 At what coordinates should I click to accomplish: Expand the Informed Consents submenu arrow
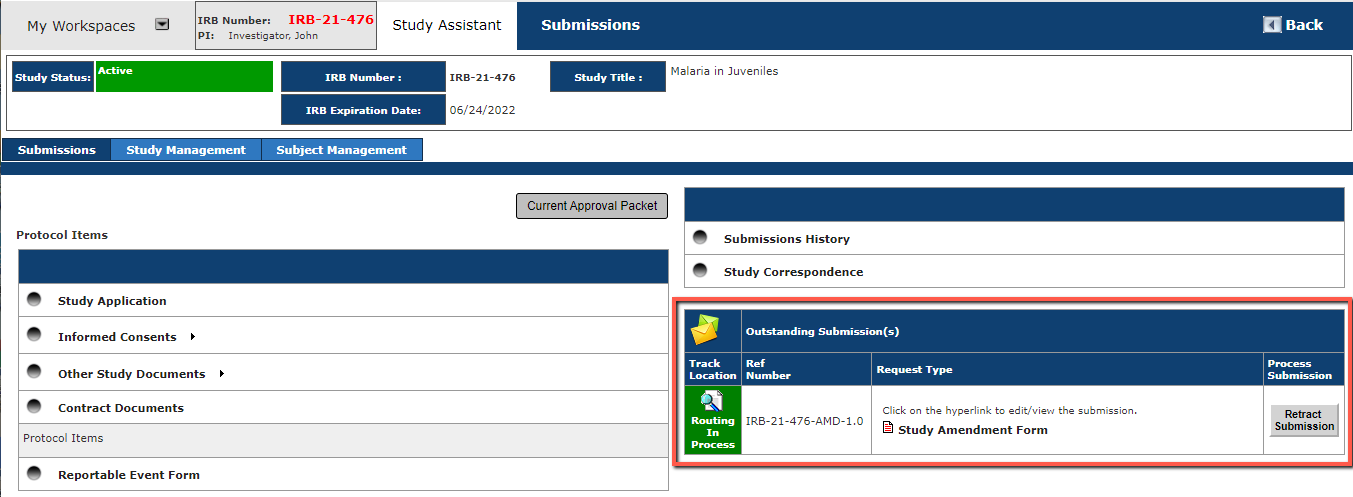[192, 337]
